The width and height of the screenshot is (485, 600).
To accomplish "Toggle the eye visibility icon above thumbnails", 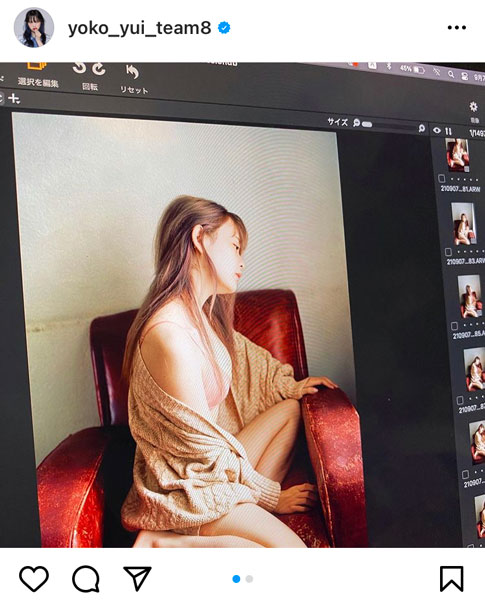I will click(x=437, y=130).
